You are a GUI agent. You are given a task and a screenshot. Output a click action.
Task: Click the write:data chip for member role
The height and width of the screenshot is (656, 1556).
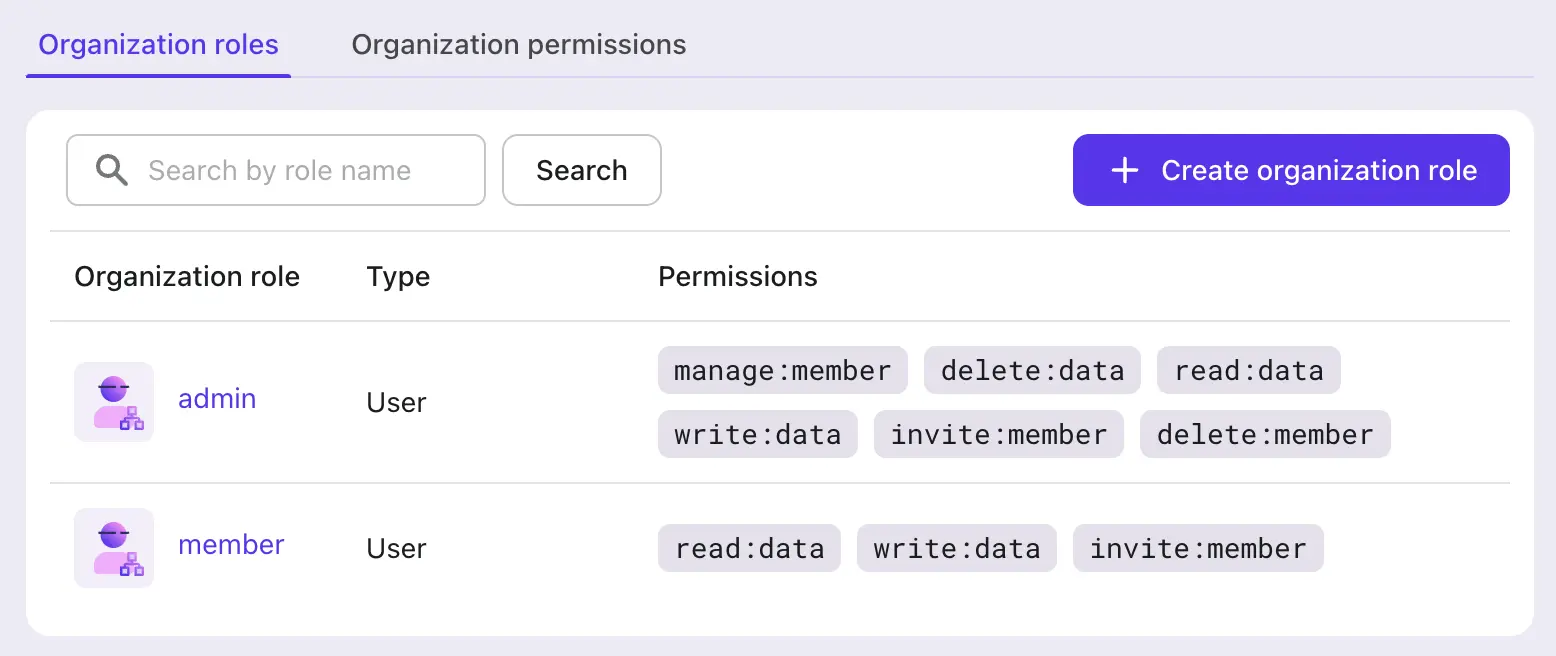pyautogui.click(x=956, y=548)
